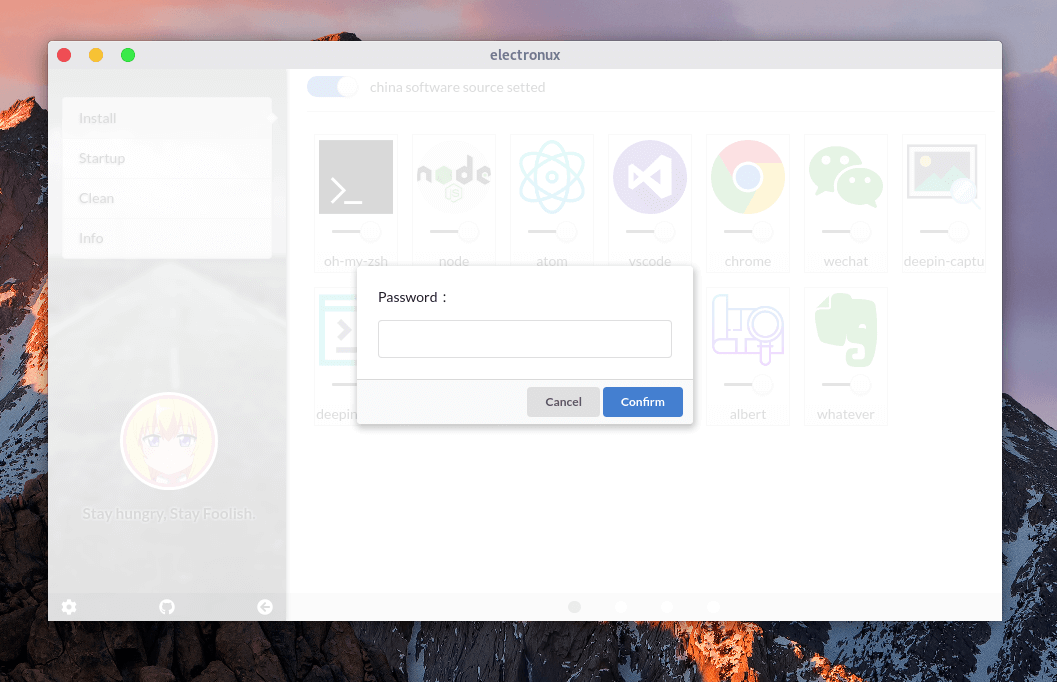Cancel the password dialog

pos(563,402)
